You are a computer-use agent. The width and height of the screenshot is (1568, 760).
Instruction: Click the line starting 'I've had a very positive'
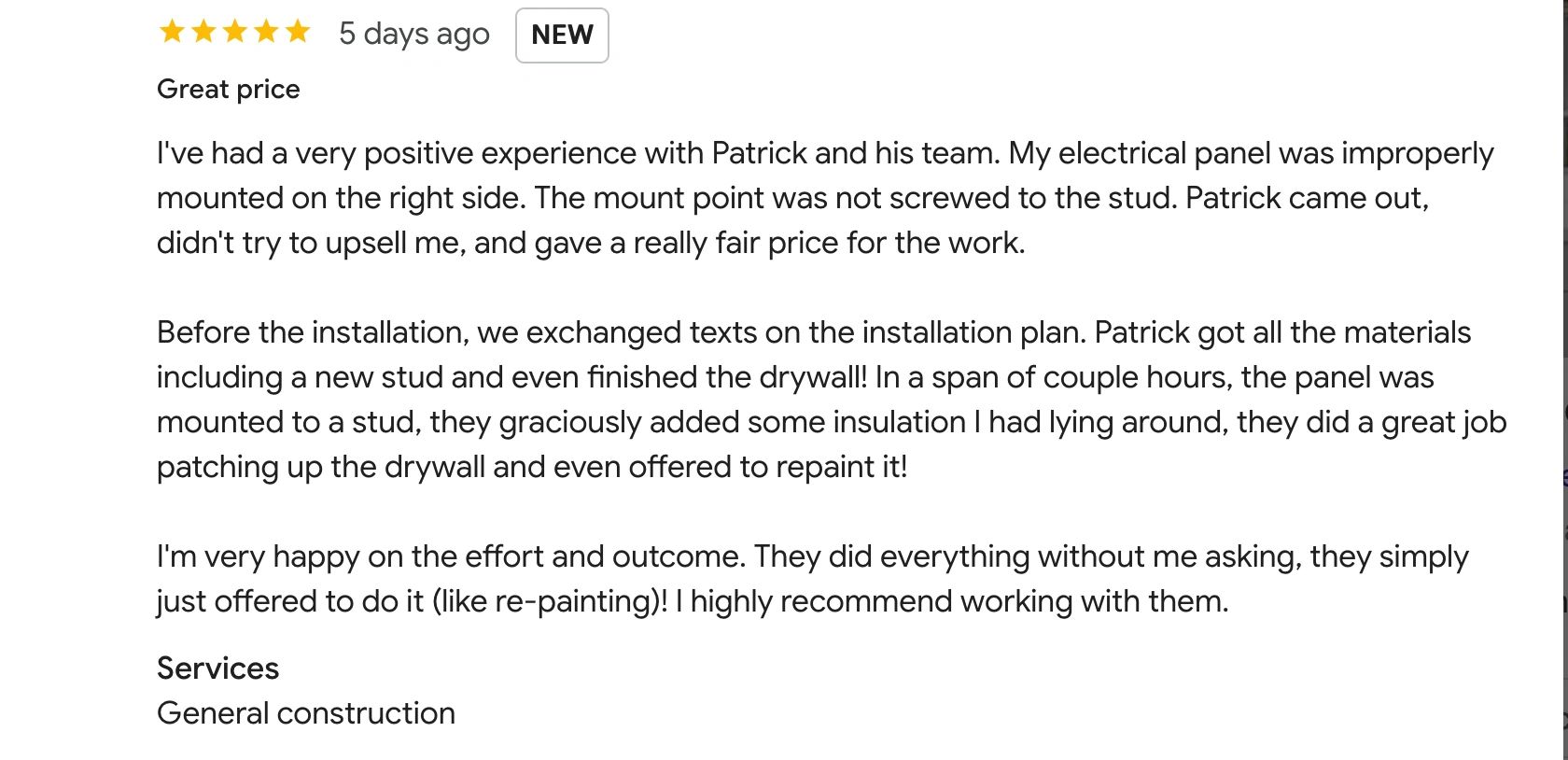[x=825, y=154]
